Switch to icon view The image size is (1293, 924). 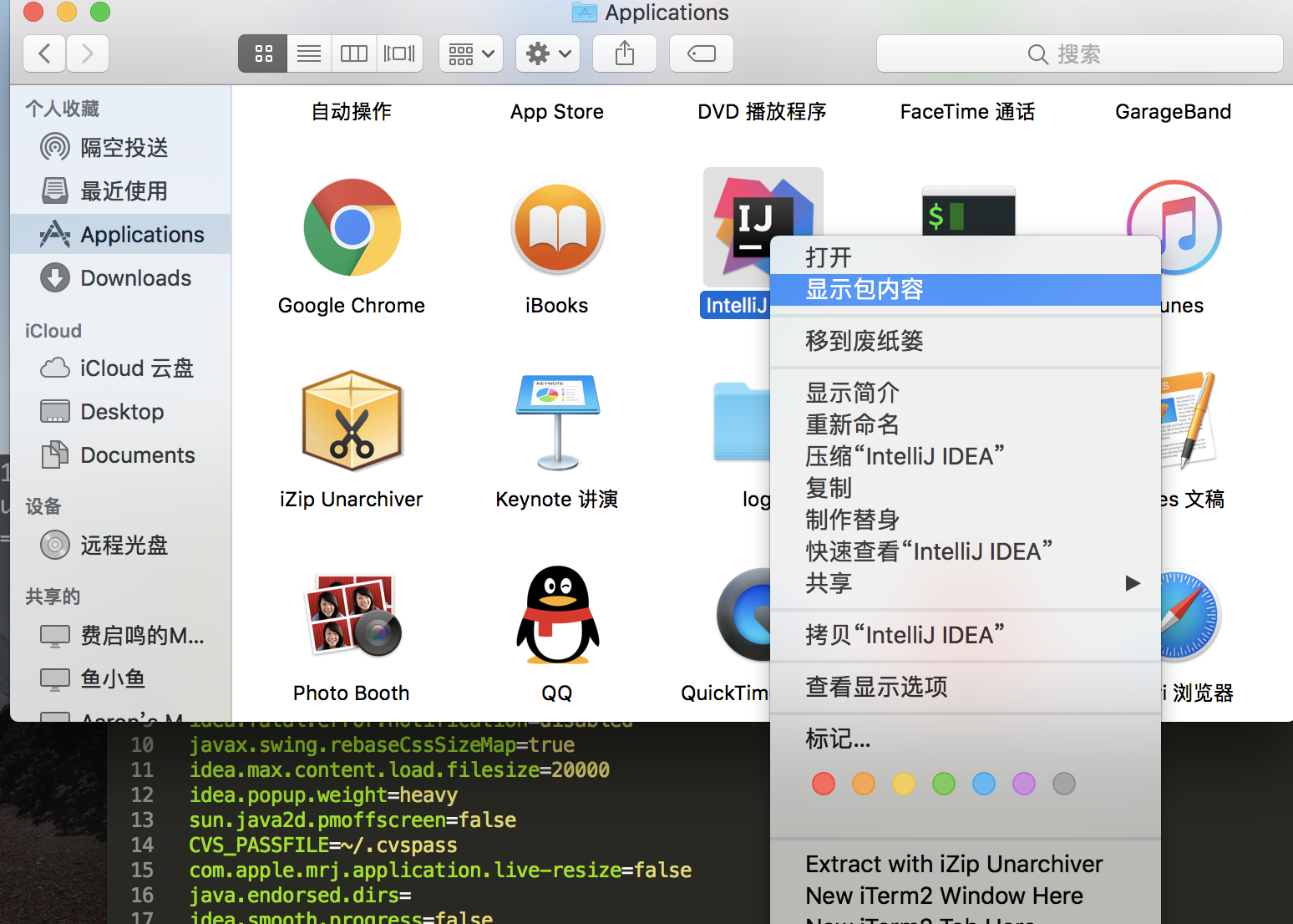[x=263, y=53]
